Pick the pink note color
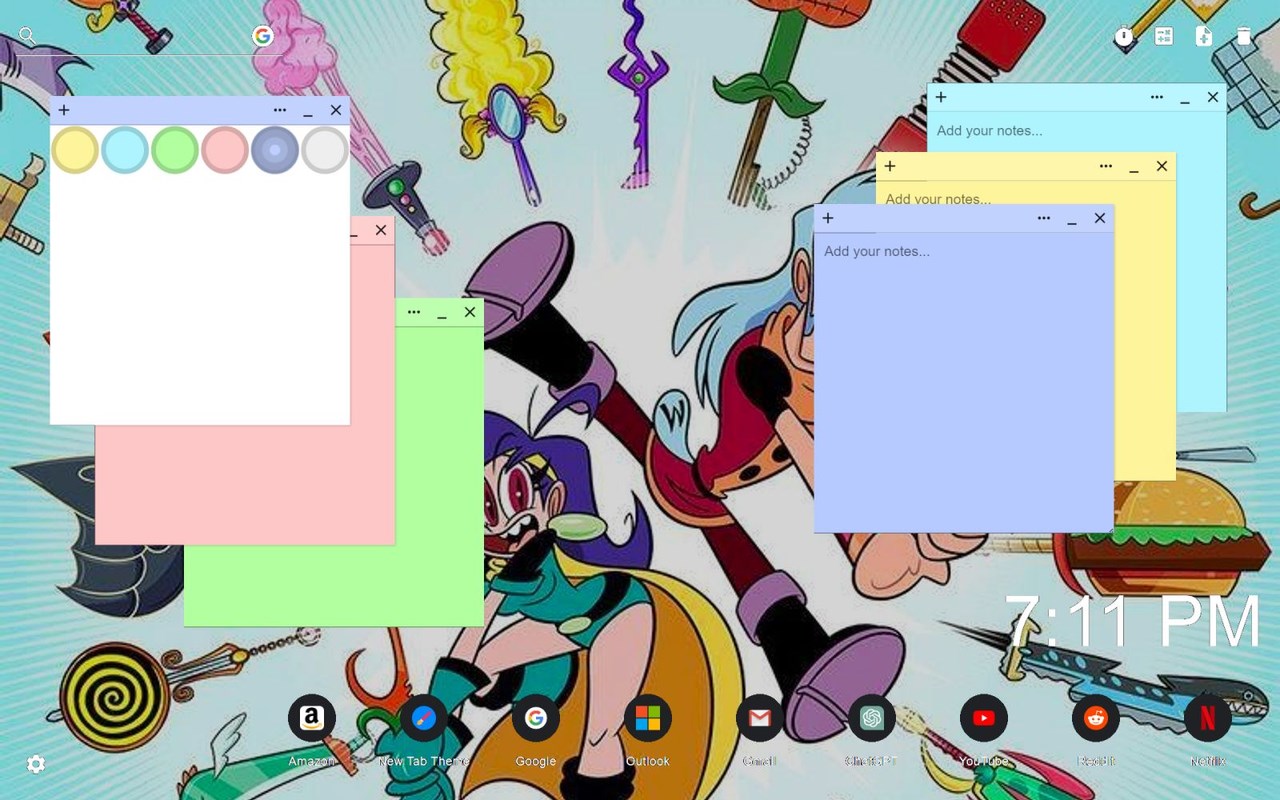This screenshot has height=800, width=1280. (225, 150)
